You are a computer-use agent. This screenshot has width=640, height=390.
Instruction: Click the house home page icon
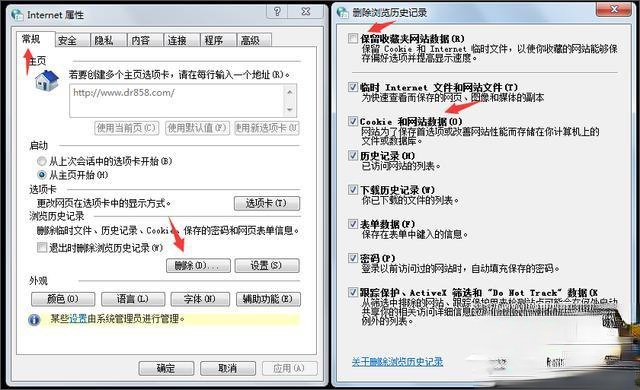tap(47, 80)
